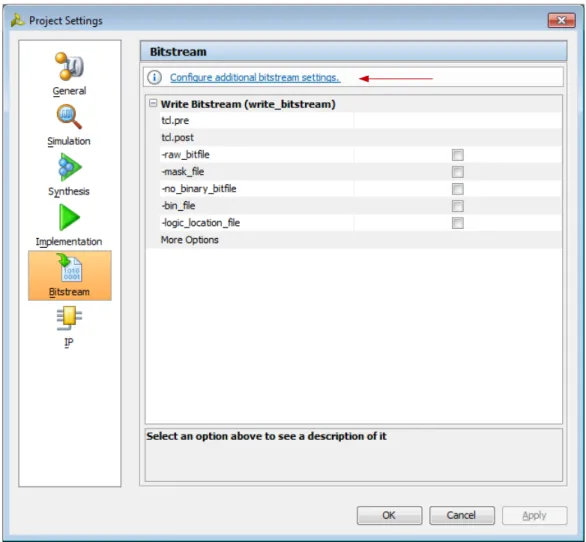Open Configure additional bitstream settings link

[x=255, y=77]
